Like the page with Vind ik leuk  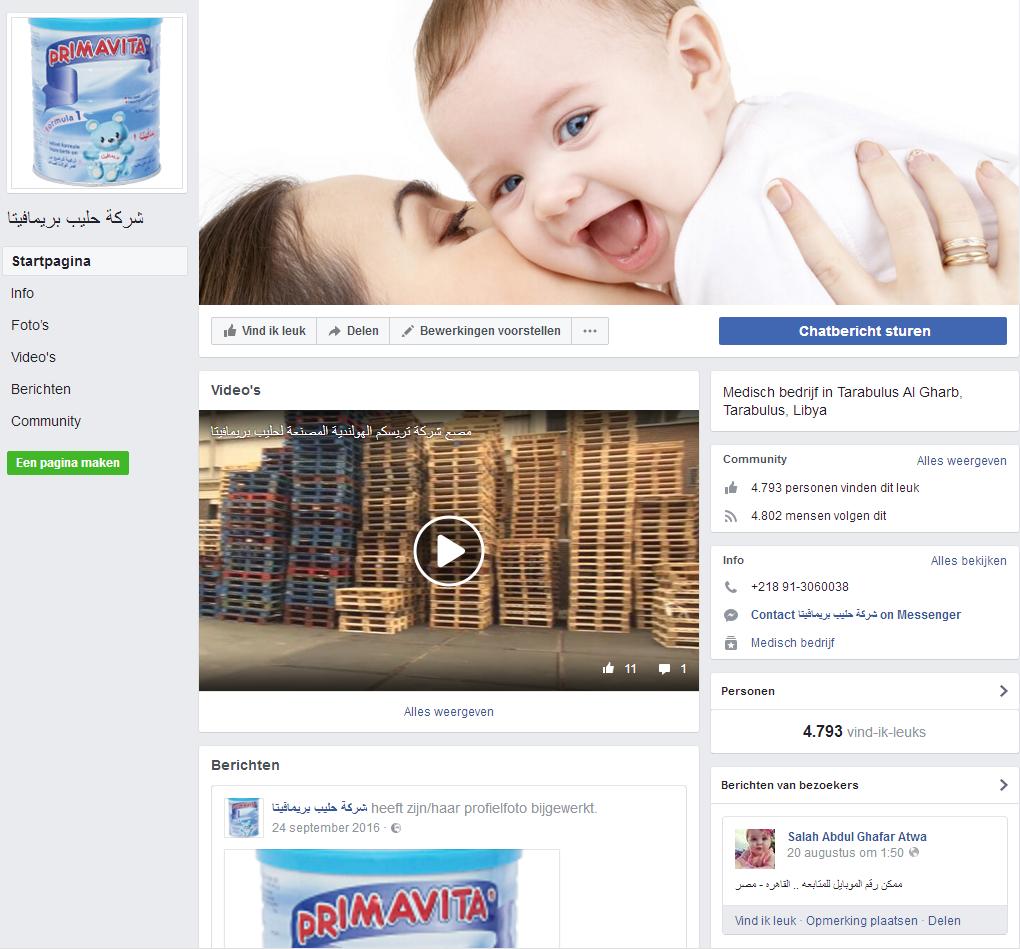click(x=264, y=331)
